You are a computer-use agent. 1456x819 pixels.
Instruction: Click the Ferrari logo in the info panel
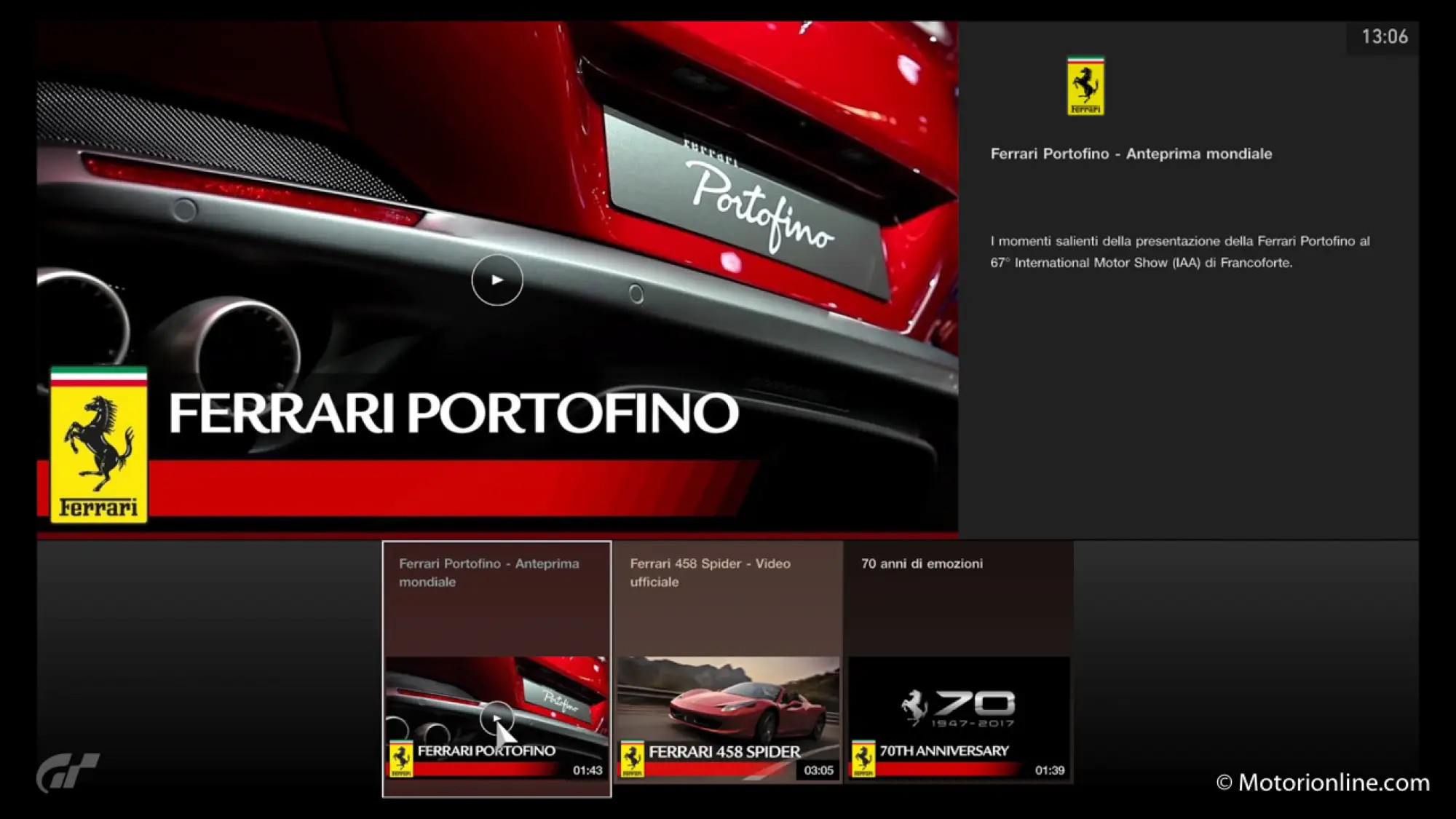coord(1085,86)
